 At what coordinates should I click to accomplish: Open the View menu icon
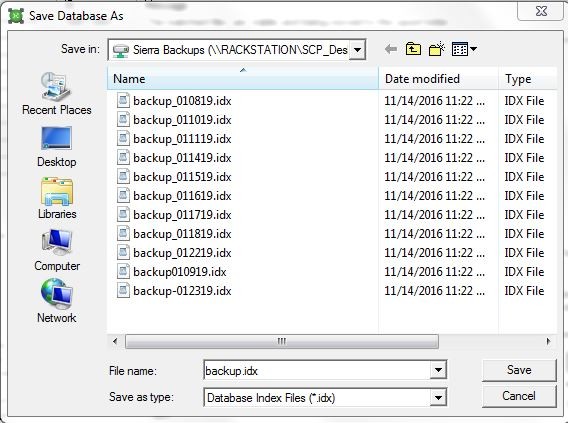click(x=464, y=49)
